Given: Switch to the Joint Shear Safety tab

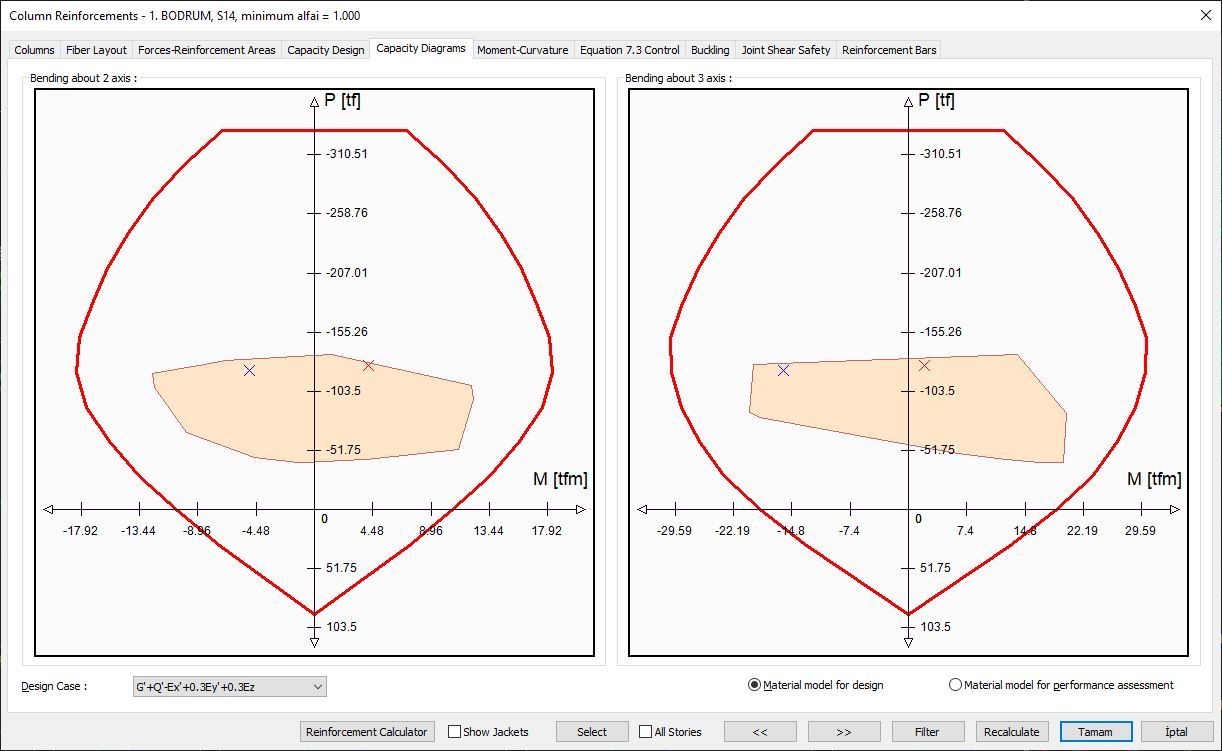Looking at the screenshot, I should (x=786, y=49).
